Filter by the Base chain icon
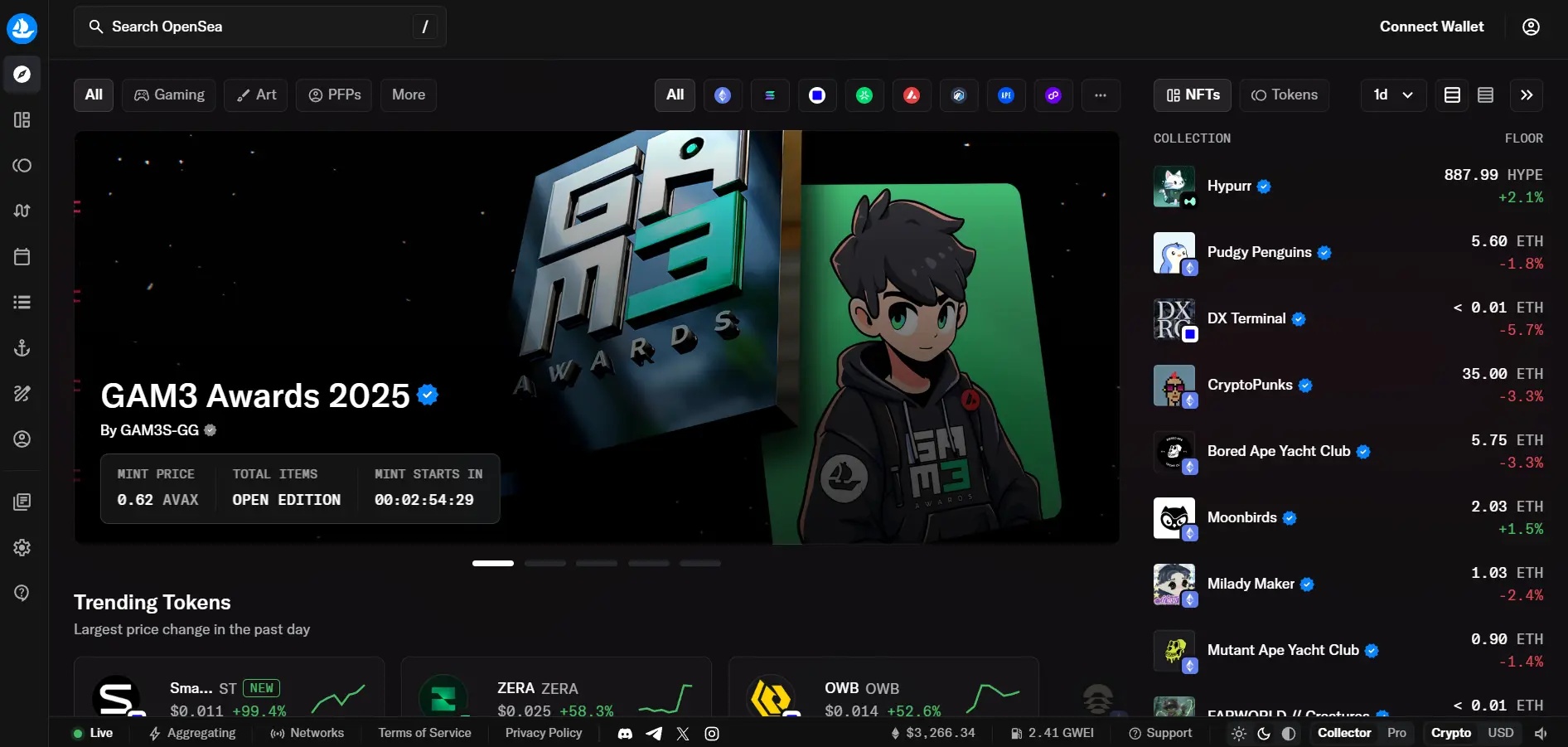 (817, 95)
